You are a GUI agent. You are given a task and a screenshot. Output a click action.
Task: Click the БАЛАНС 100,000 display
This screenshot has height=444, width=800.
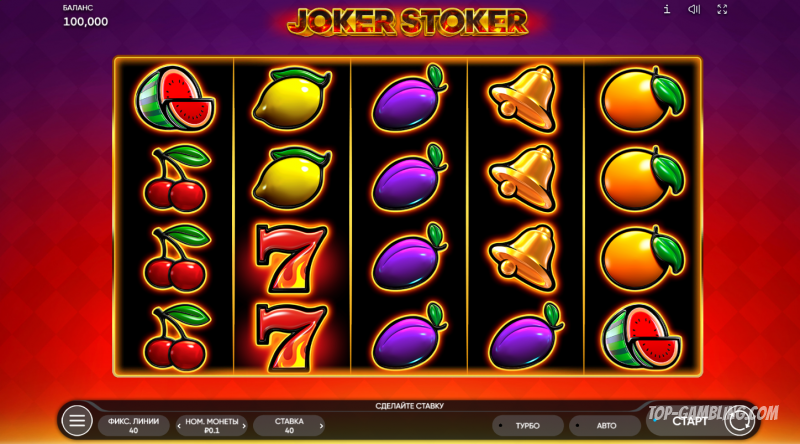(85, 16)
